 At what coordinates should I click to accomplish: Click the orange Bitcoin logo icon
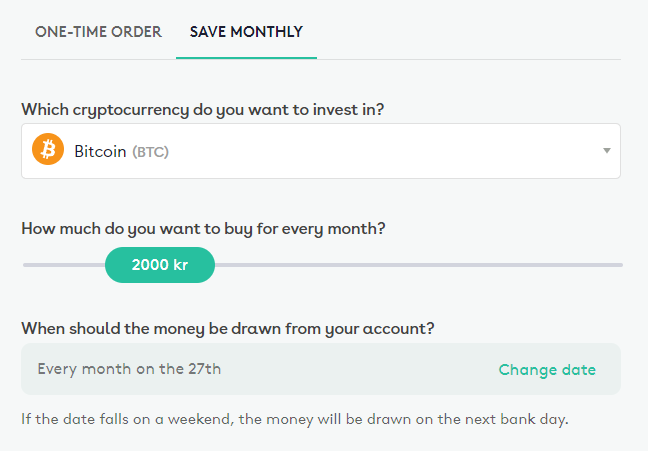[x=48, y=149]
